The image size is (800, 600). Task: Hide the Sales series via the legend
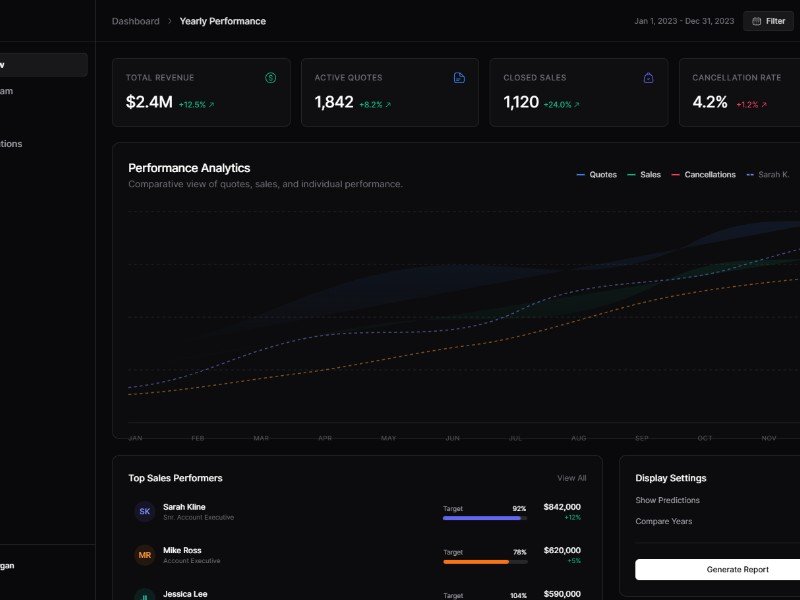(x=644, y=175)
